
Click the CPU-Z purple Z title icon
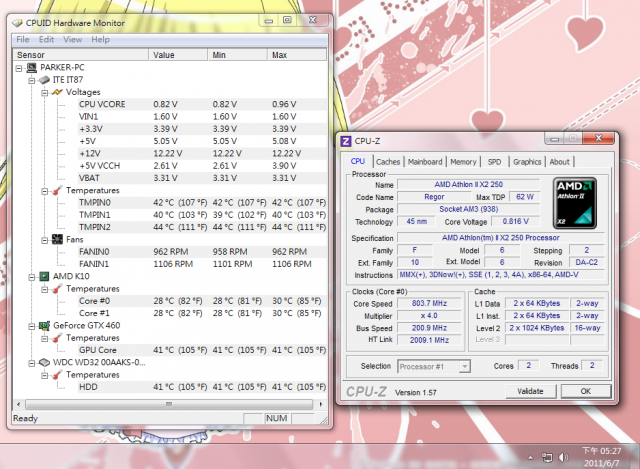tap(345, 141)
